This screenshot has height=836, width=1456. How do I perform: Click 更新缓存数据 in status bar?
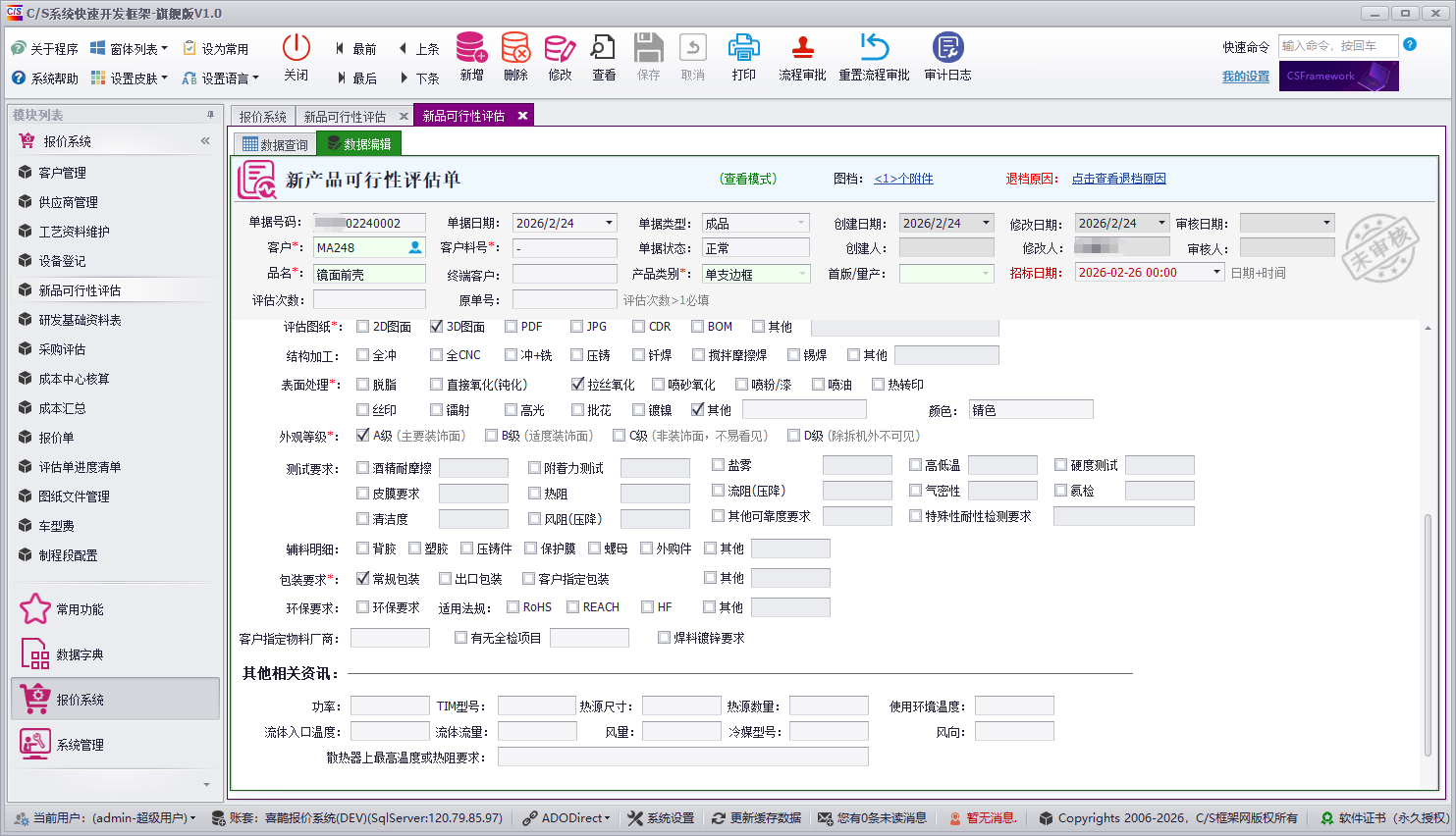tap(756, 818)
